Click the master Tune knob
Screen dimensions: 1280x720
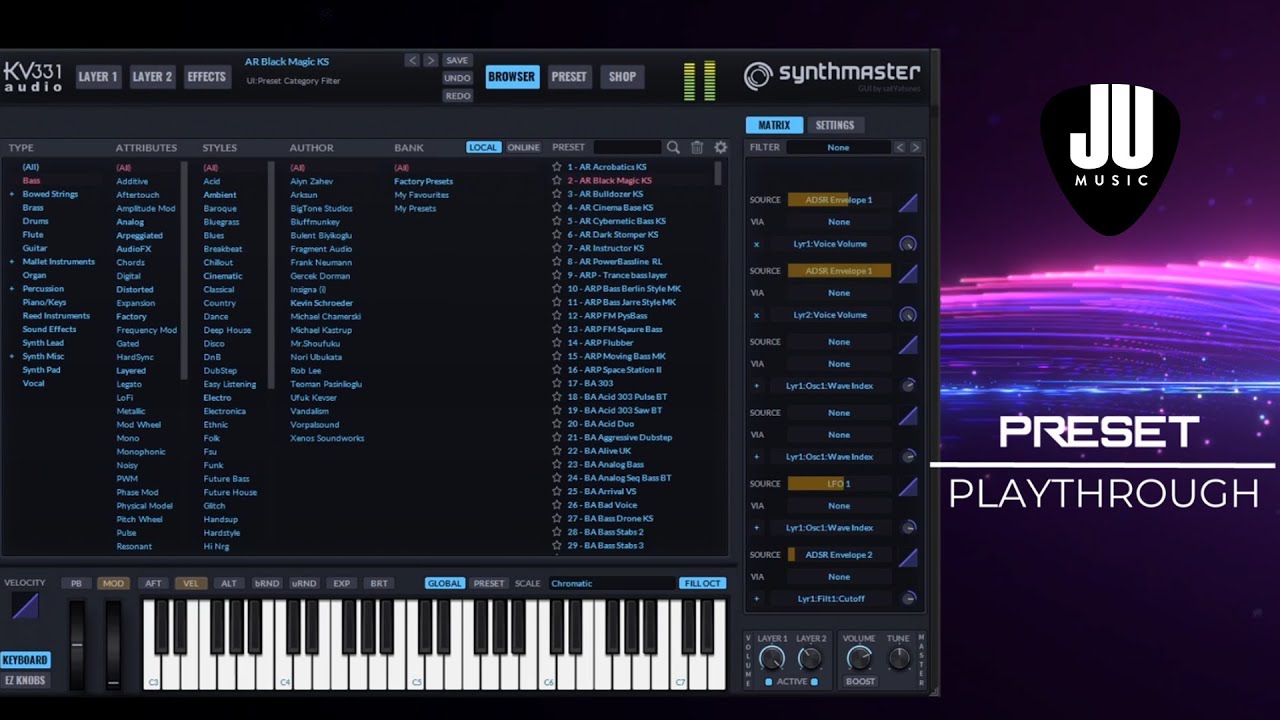[899, 658]
